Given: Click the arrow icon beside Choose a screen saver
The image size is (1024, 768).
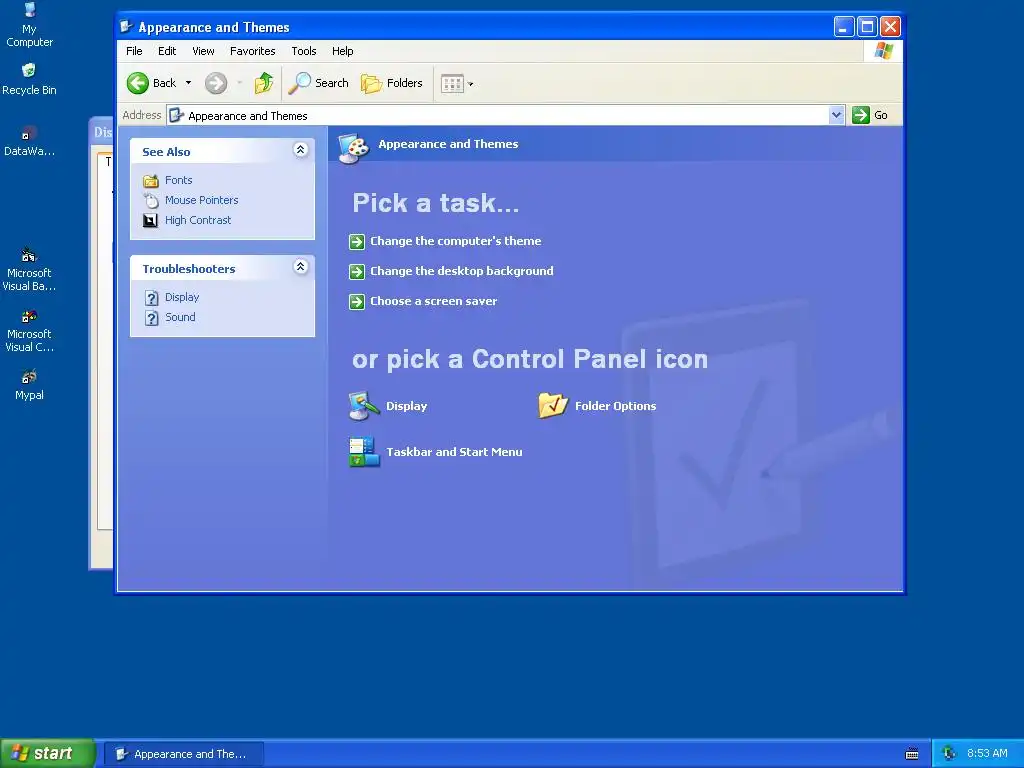Looking at the screenshot, I should 357,302.
